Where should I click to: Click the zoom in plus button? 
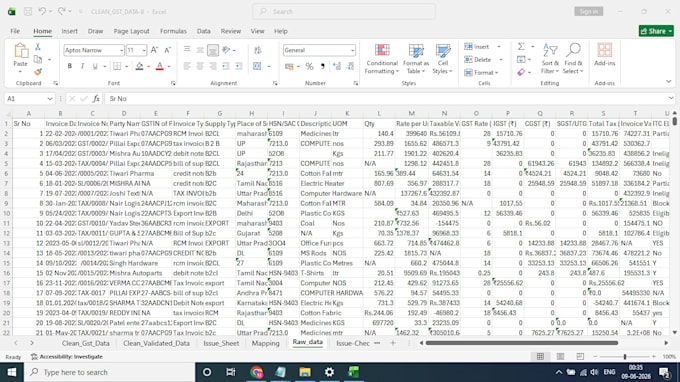click(x=654, y=356)
